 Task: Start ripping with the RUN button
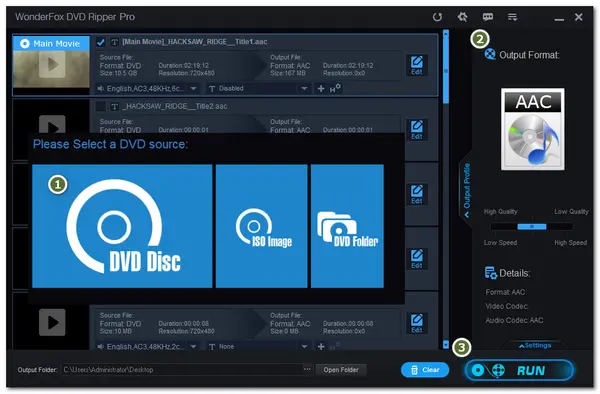pyautogui.click(x=519, y=370)
